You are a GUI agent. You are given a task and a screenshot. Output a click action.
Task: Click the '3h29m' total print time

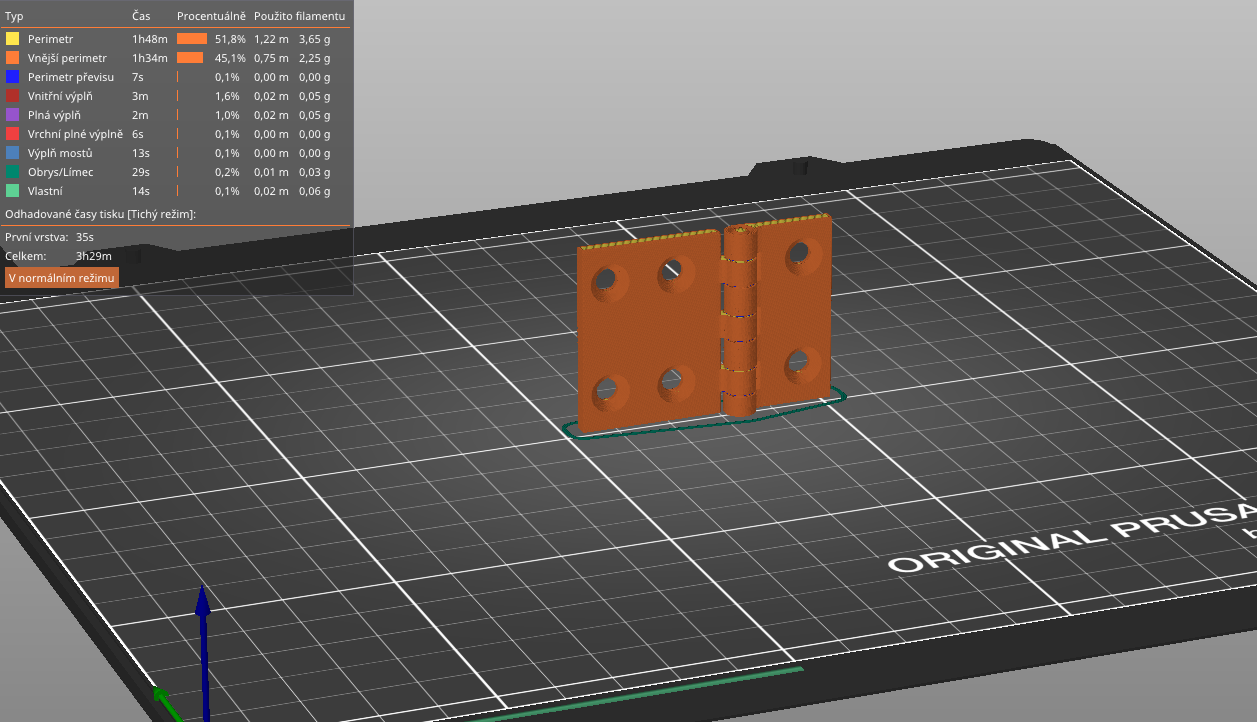(94, 256)
